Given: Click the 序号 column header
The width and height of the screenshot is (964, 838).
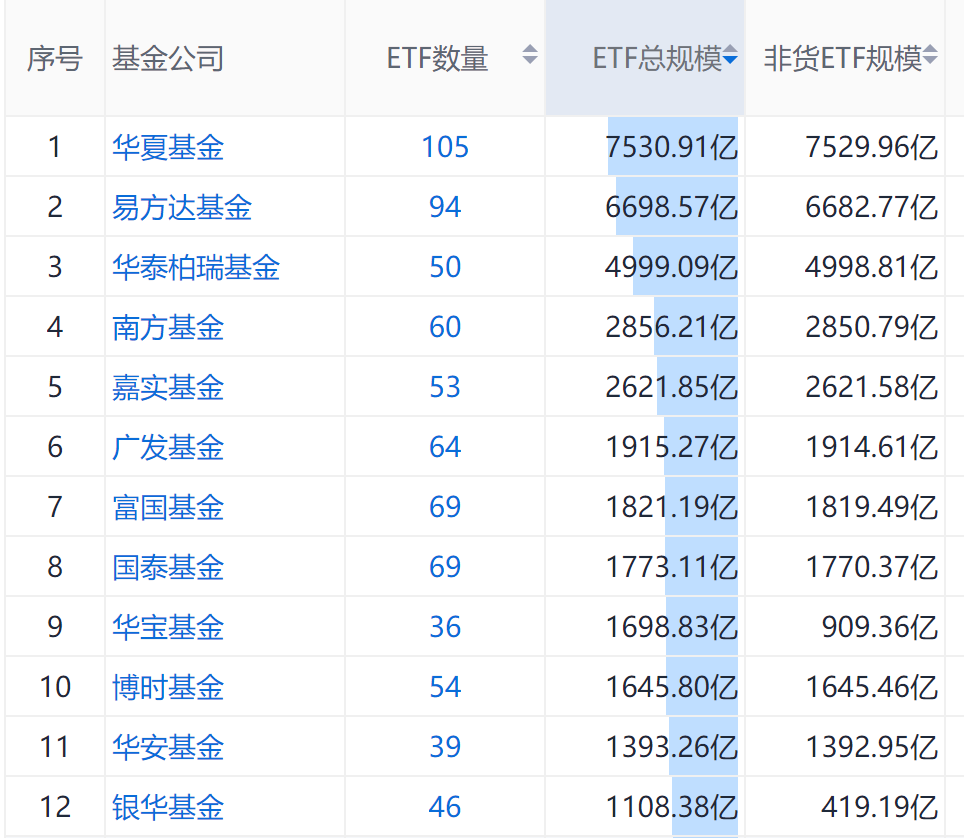Looking at the screenshot, I should click(x=55, y=58).
